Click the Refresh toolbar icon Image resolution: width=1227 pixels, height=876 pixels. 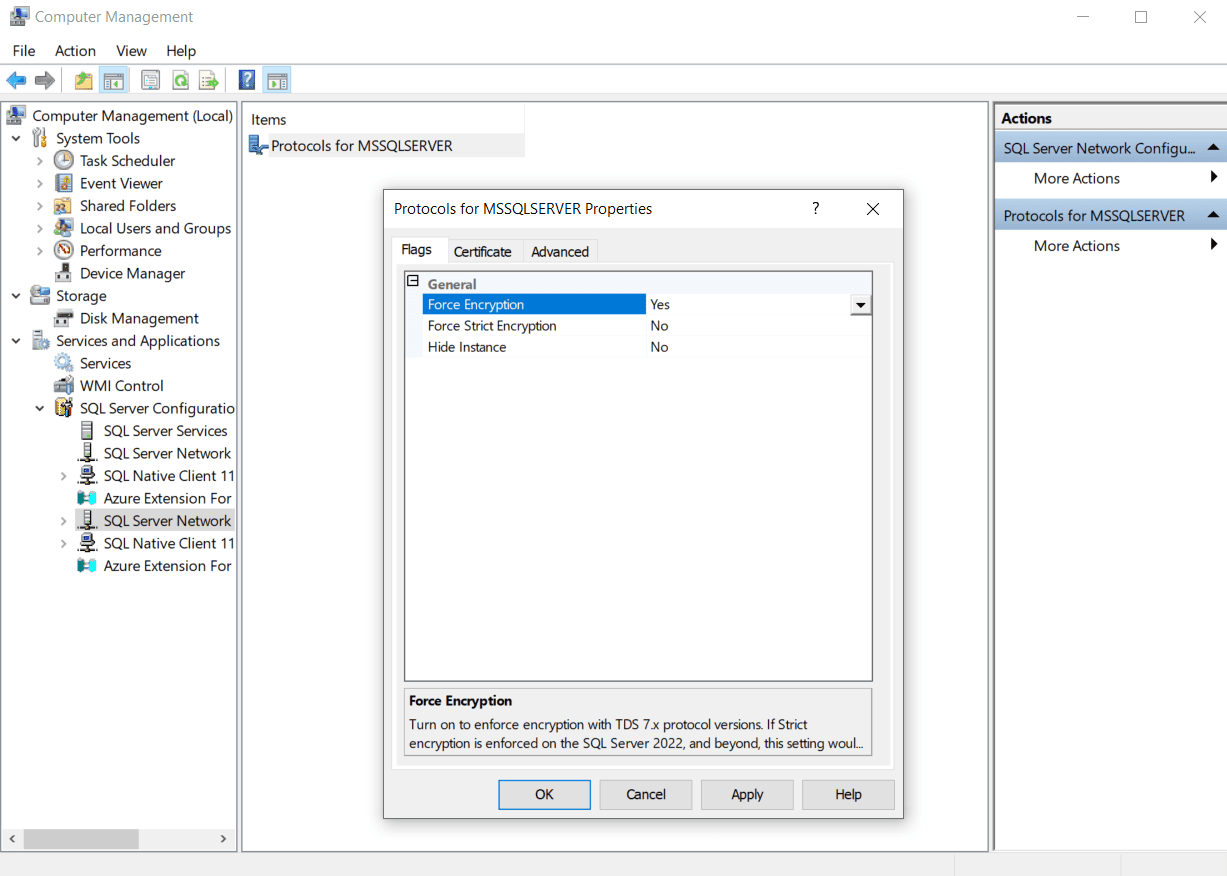(x=180, y=81)
